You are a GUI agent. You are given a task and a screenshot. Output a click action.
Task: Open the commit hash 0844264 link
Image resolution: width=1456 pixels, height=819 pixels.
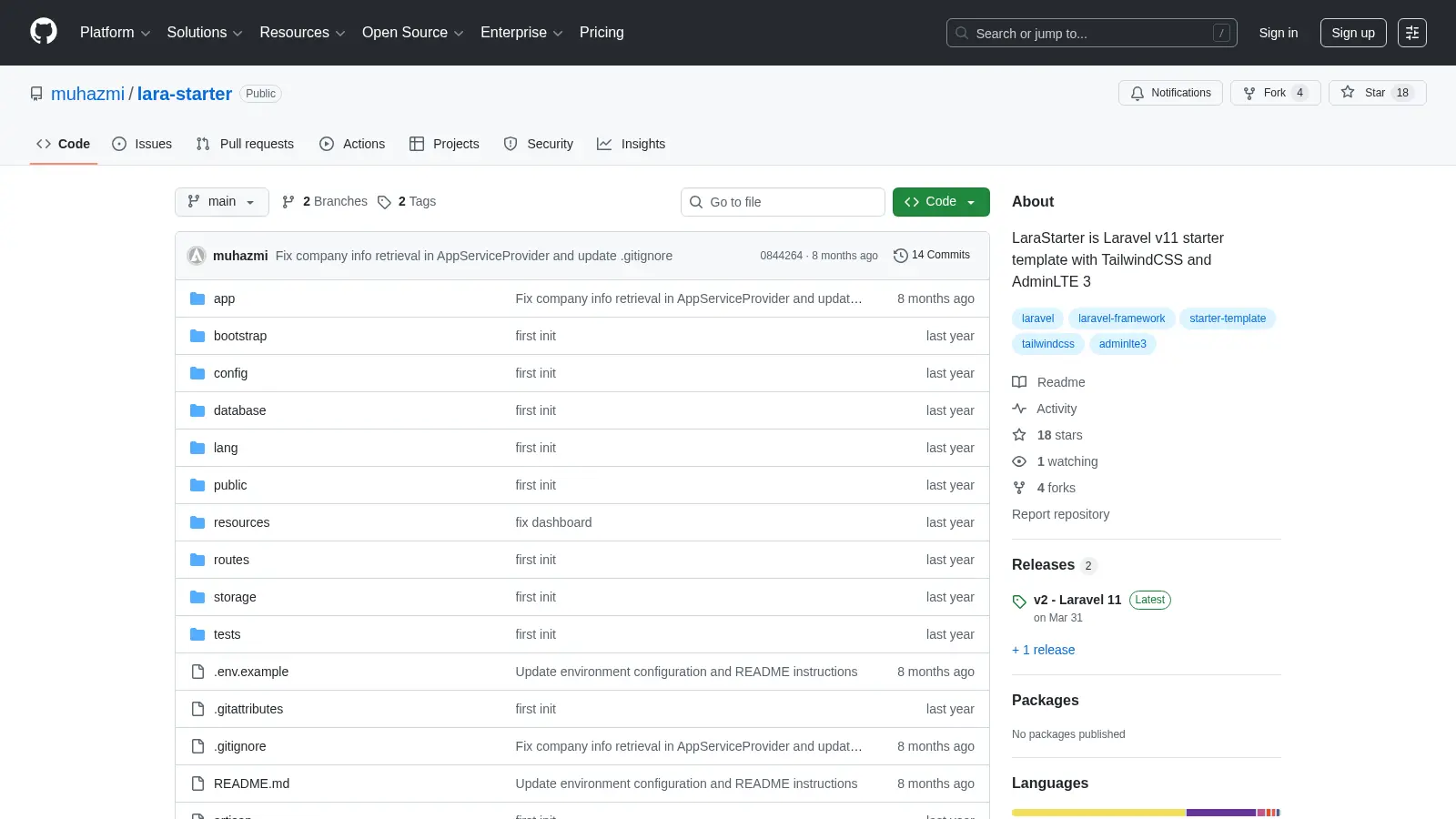pyautogui.click(x=782, y=256)
